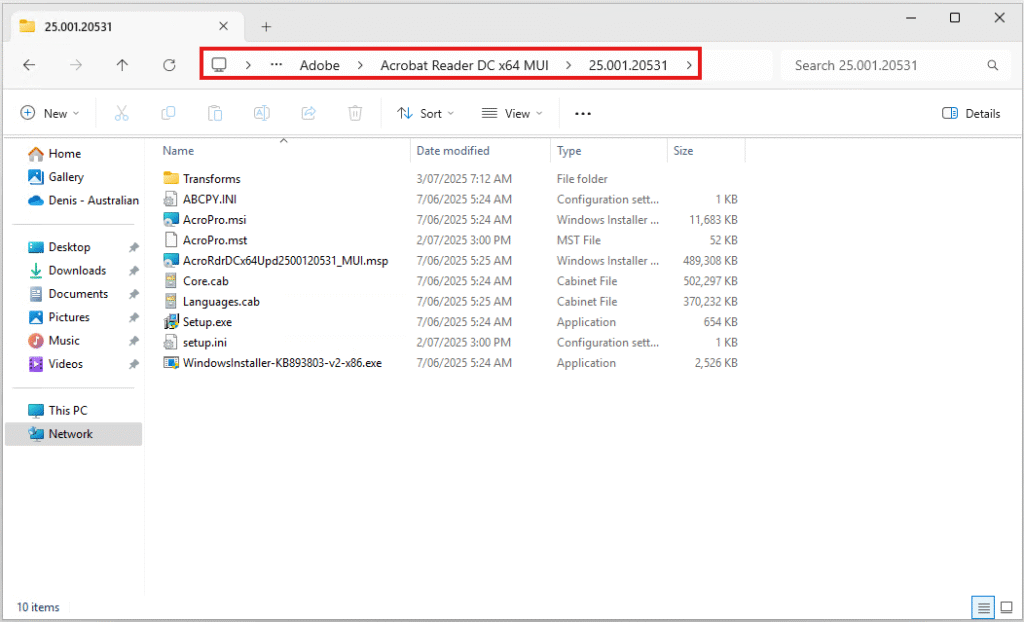Click the Rename icon in toolbar

(261, 114)
